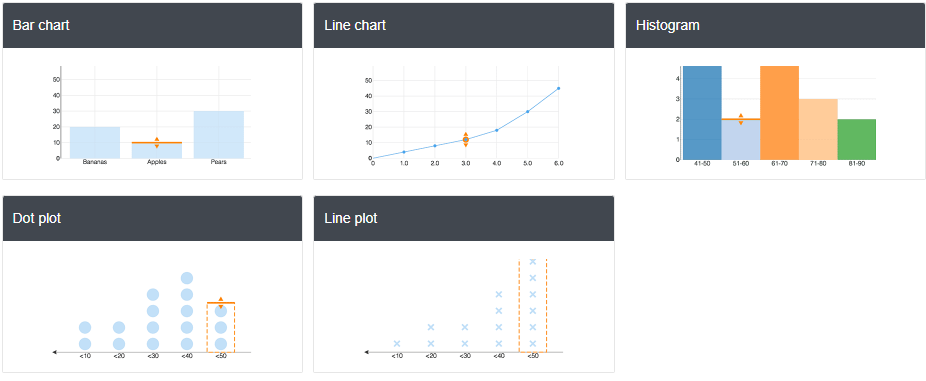Click the line chart data point at 5.0
This screenshot has height=381, width=926.
pyautogui.click(x=527, y=111)
